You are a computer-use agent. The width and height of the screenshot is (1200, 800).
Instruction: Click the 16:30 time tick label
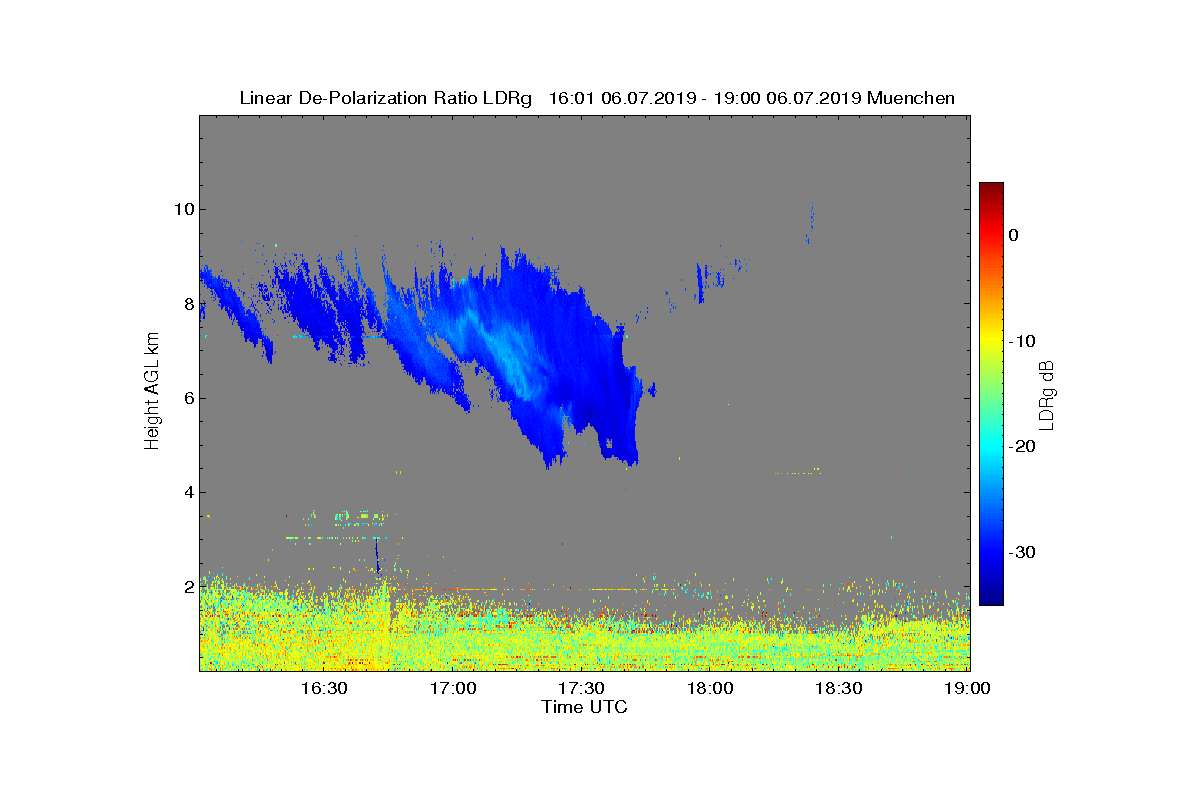tap(324, 688)
